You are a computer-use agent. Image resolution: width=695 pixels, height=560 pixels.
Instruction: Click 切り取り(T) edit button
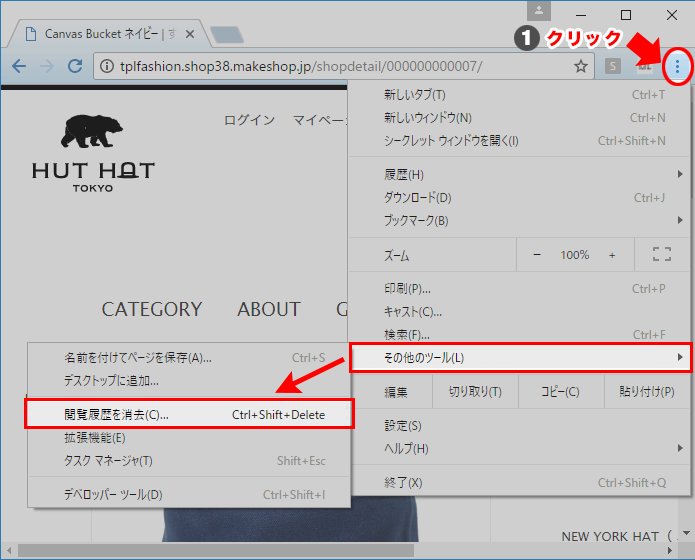[475, 392]
